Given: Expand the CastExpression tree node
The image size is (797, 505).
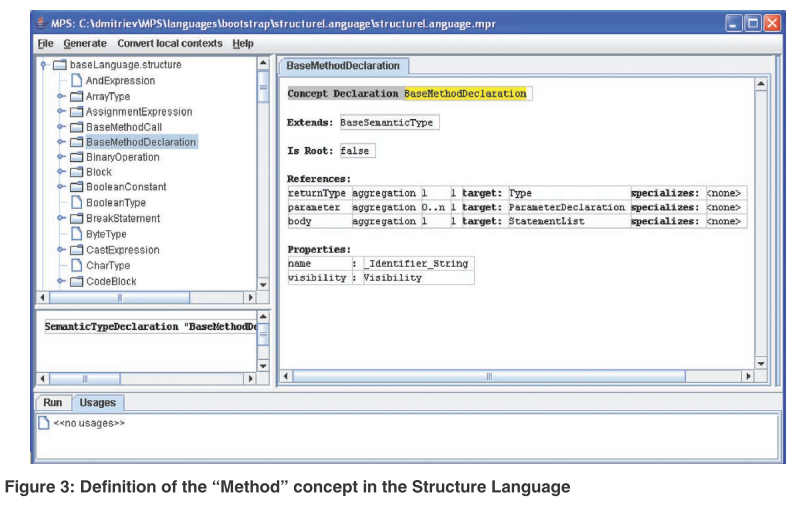Looking at the screenshot, I should [x=61, y=249].
